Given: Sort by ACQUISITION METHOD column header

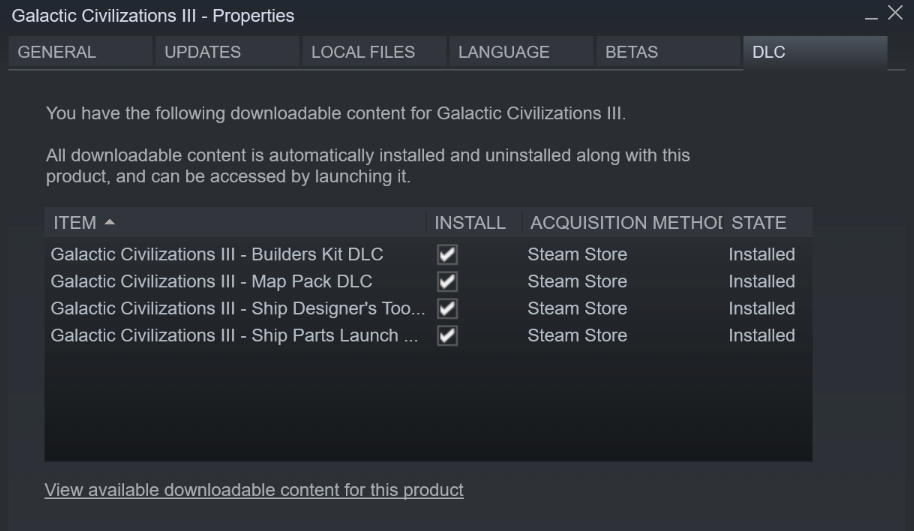Looking at the screenshot, I should (624, 223).
